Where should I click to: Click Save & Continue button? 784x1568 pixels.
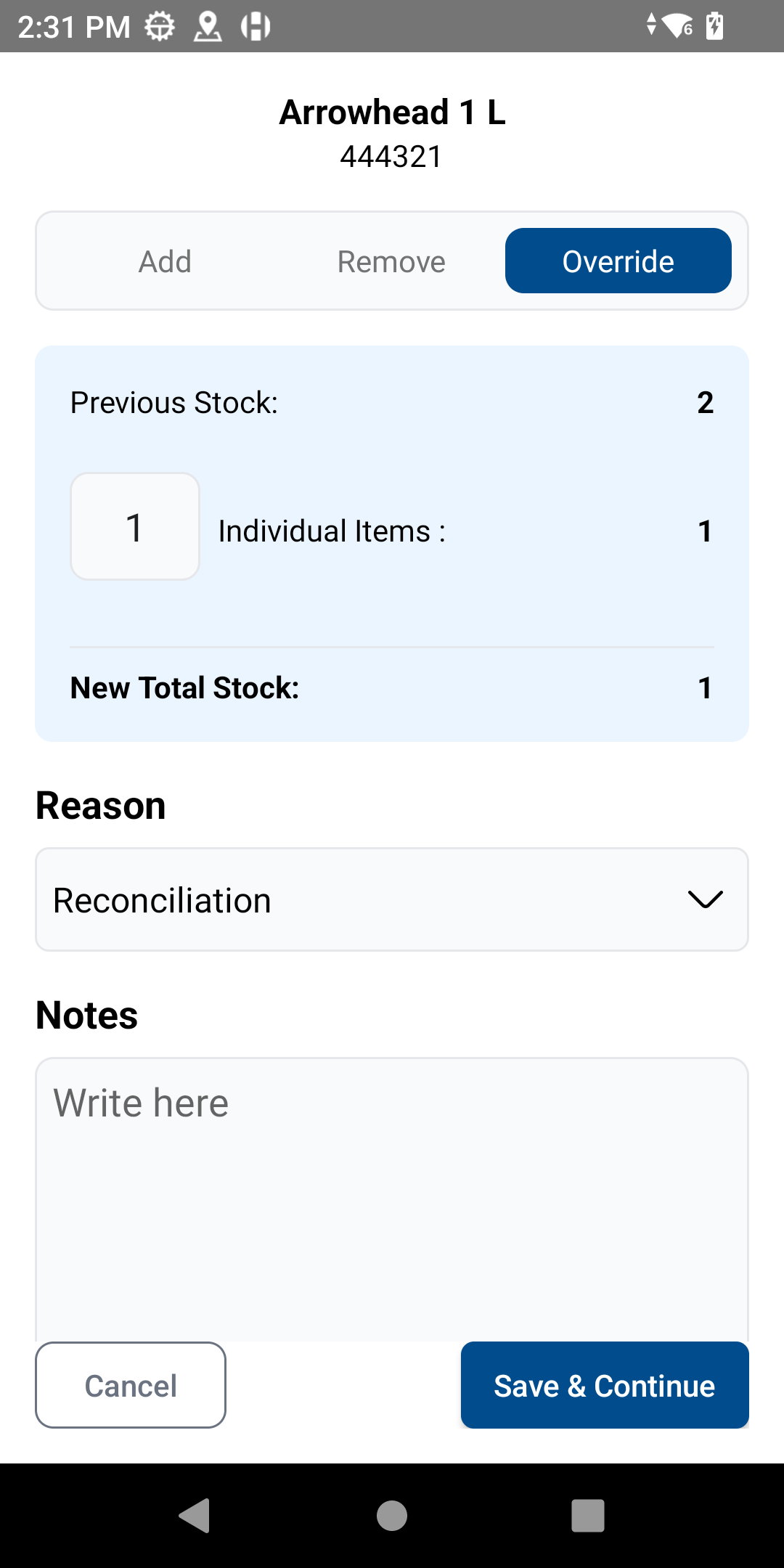click(605, 1386)
